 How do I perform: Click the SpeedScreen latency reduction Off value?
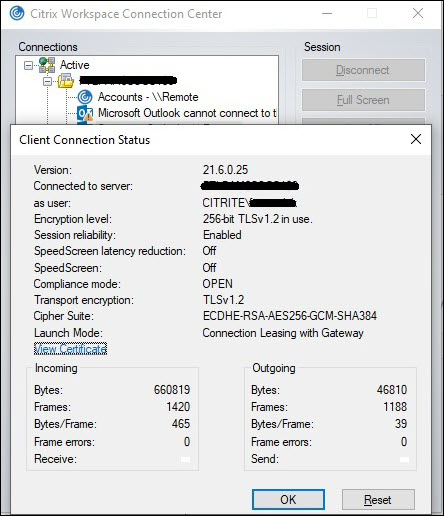[209, 251]
